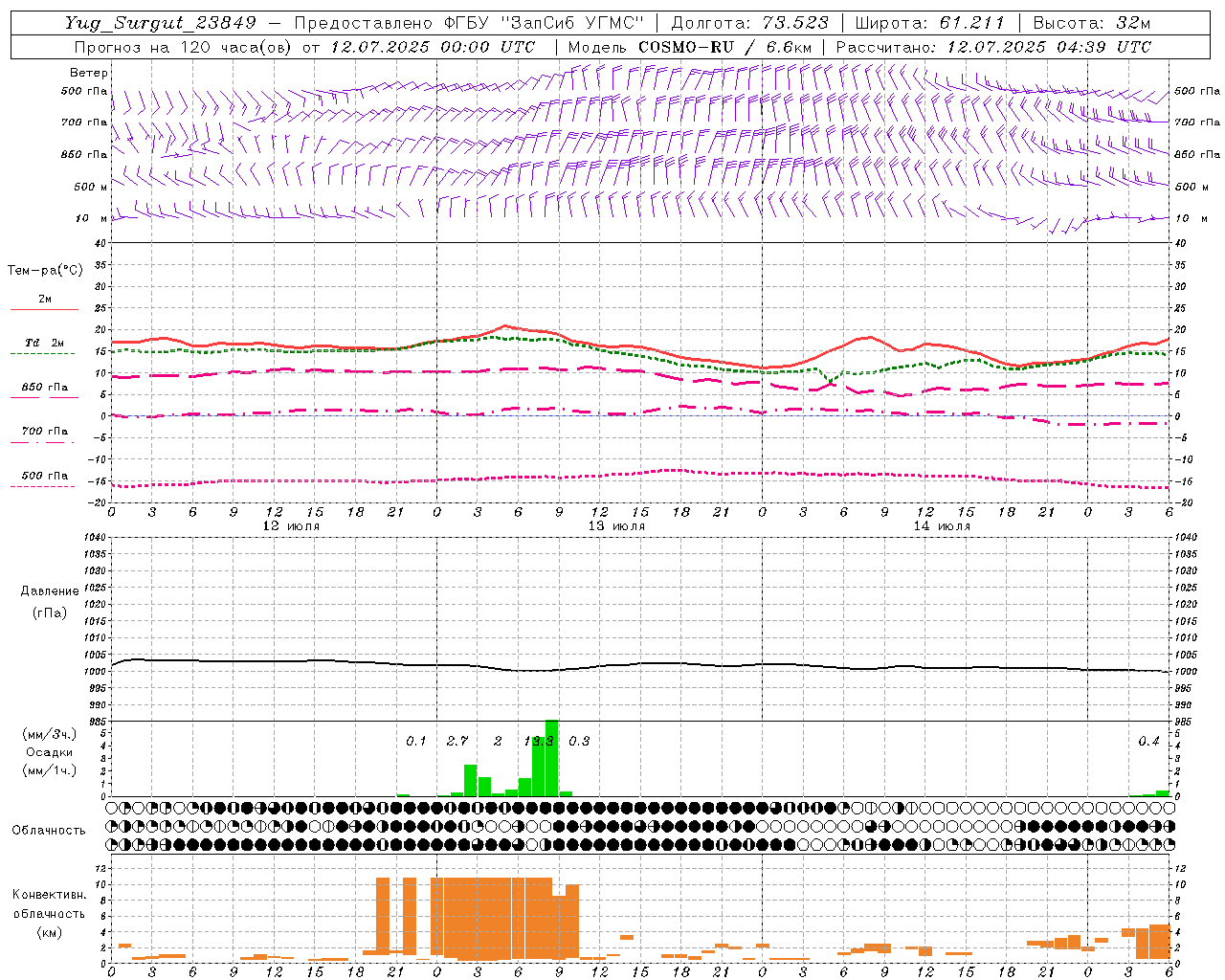Image resolution: width=1225 pixels, height=980 pixels.
Task: Select the (мм/3ч.) precipitation unit label
Action: pyautogui.click(x=49, y=734)
